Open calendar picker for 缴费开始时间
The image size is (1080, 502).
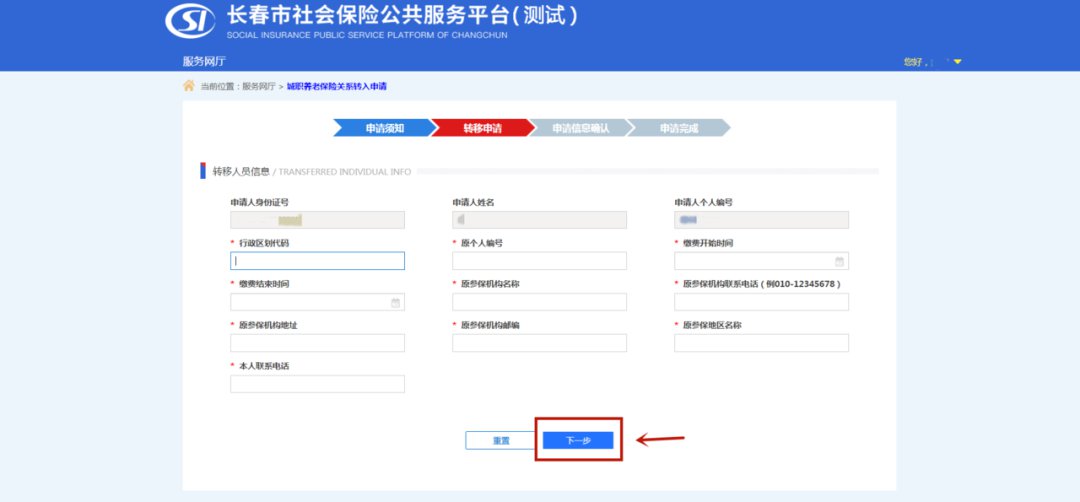(839, 261)
